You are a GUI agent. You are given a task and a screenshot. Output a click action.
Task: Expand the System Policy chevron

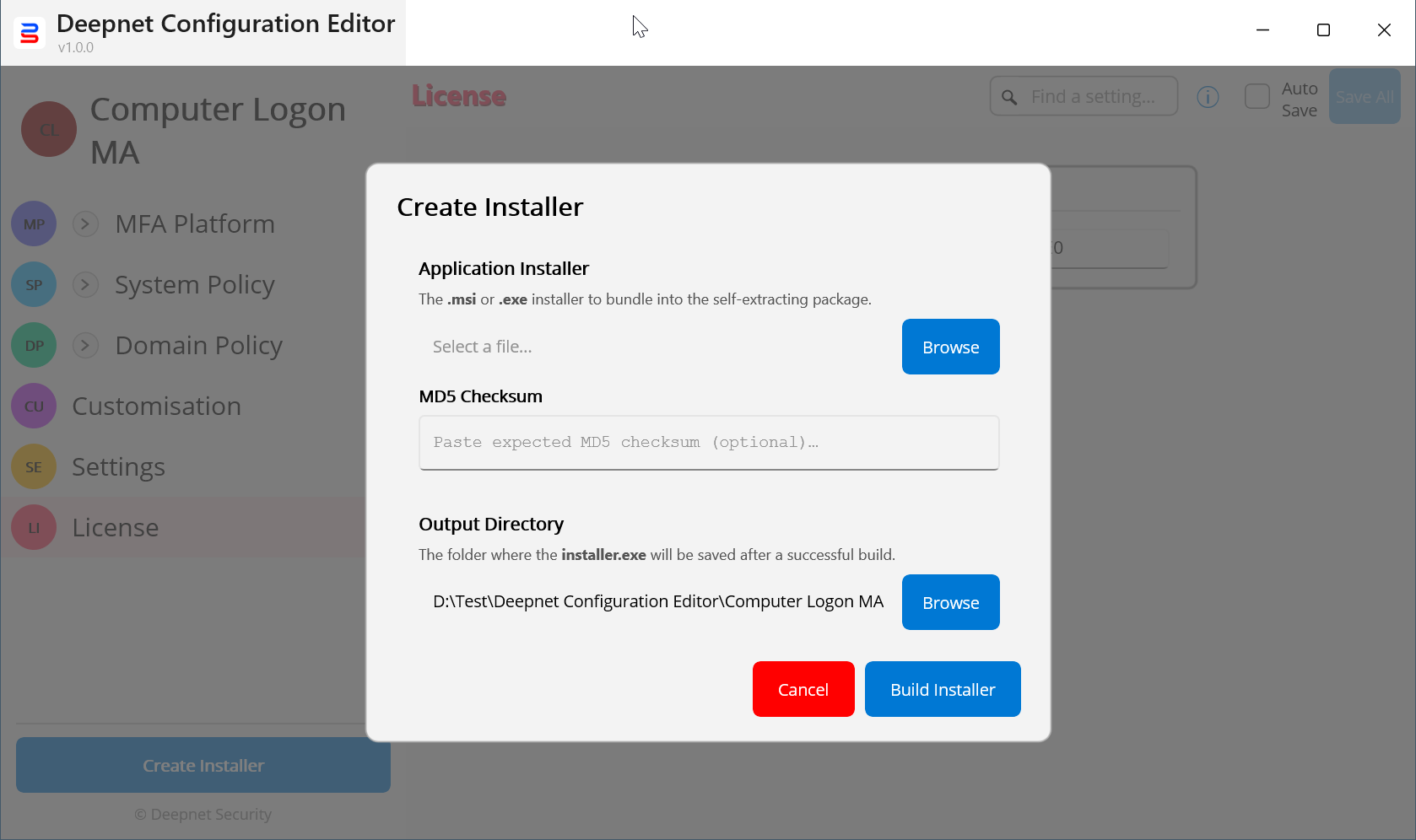tap(85, 285)
